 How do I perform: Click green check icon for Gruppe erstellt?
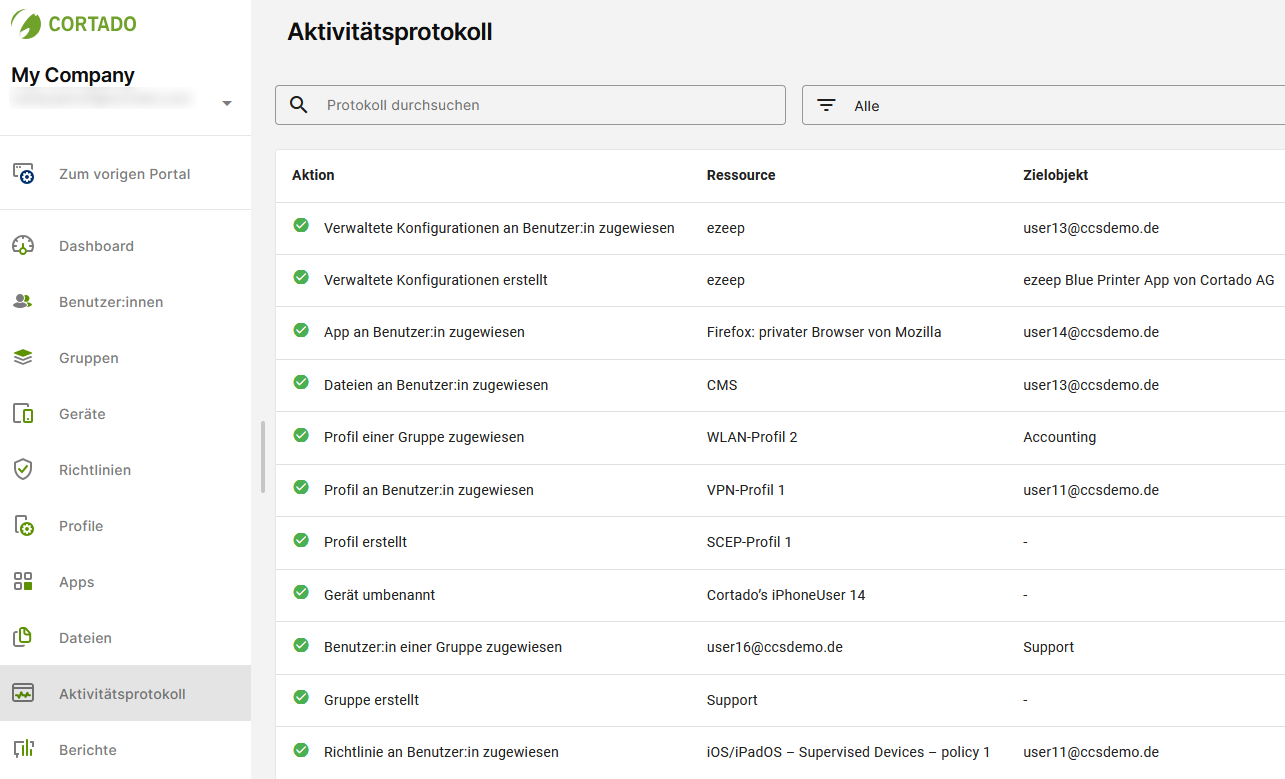[x=301, y=698]
